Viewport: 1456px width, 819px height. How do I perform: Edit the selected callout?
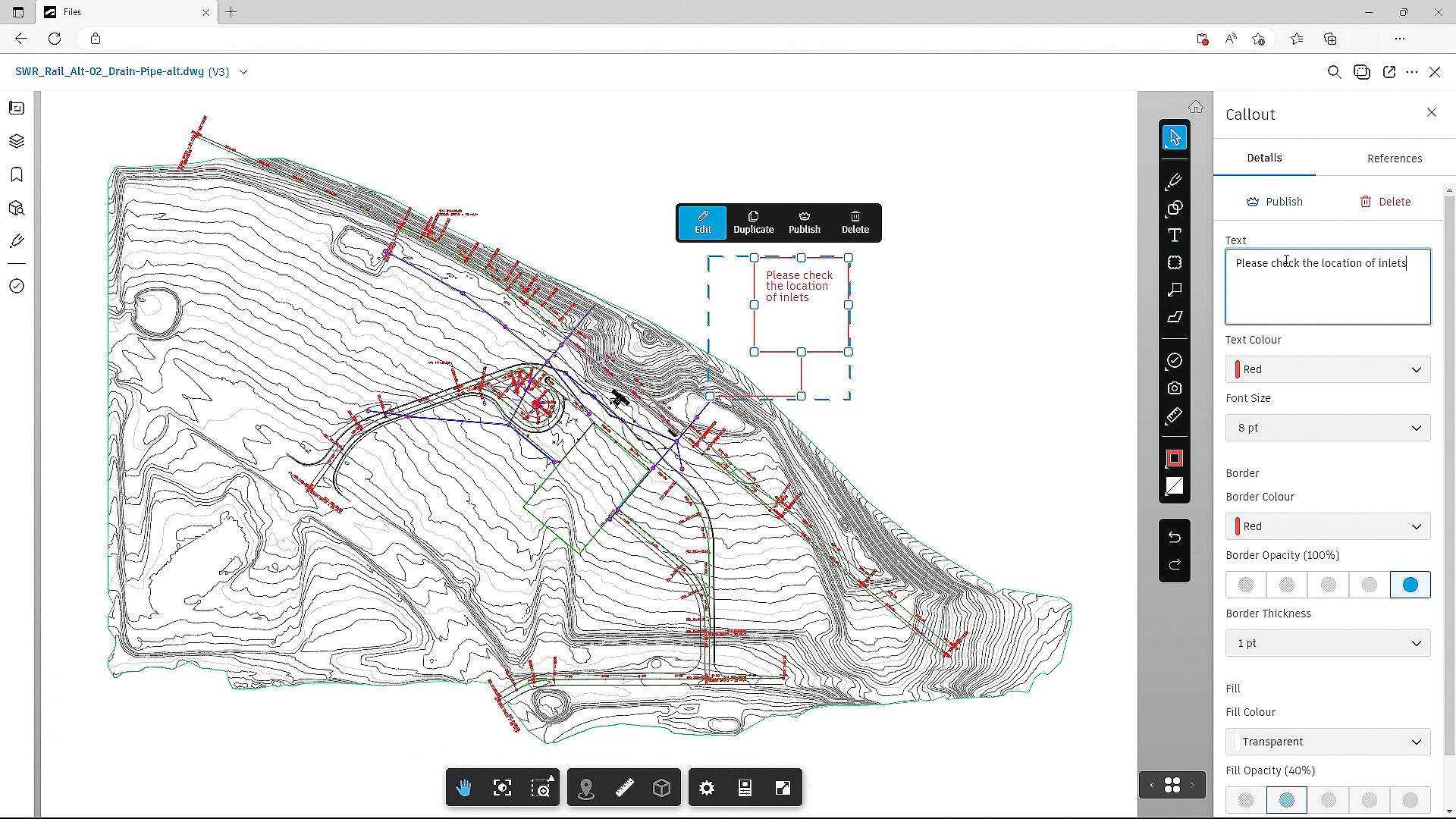tap(703, 223)
